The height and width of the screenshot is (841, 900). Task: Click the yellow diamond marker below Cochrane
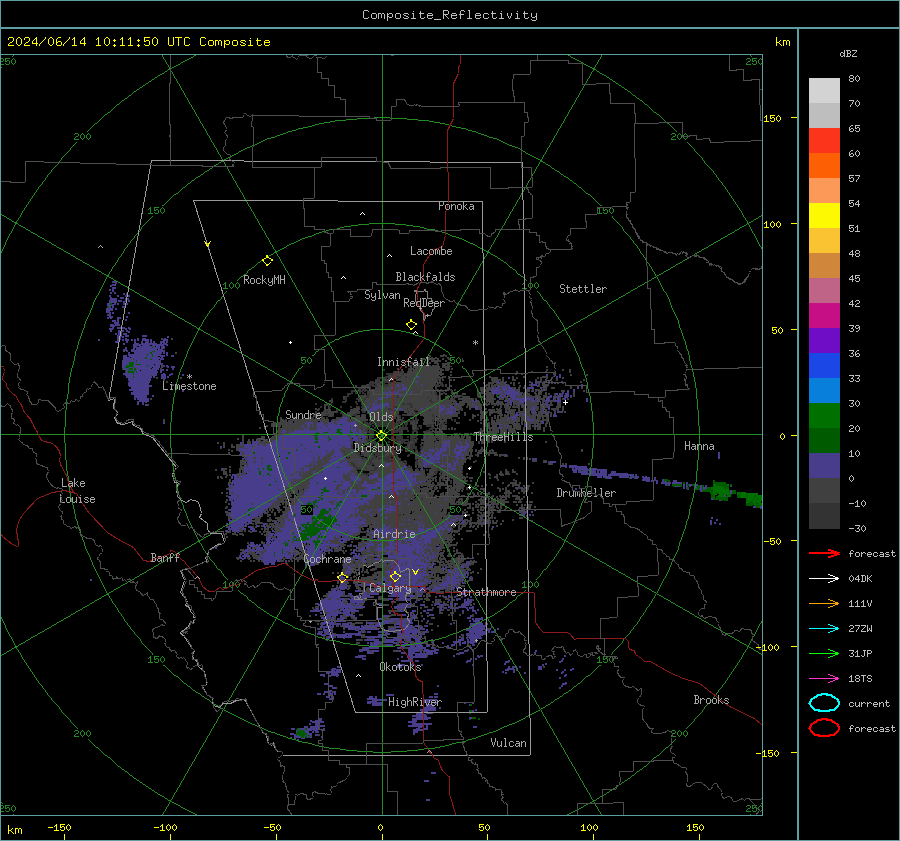[343, 578]
